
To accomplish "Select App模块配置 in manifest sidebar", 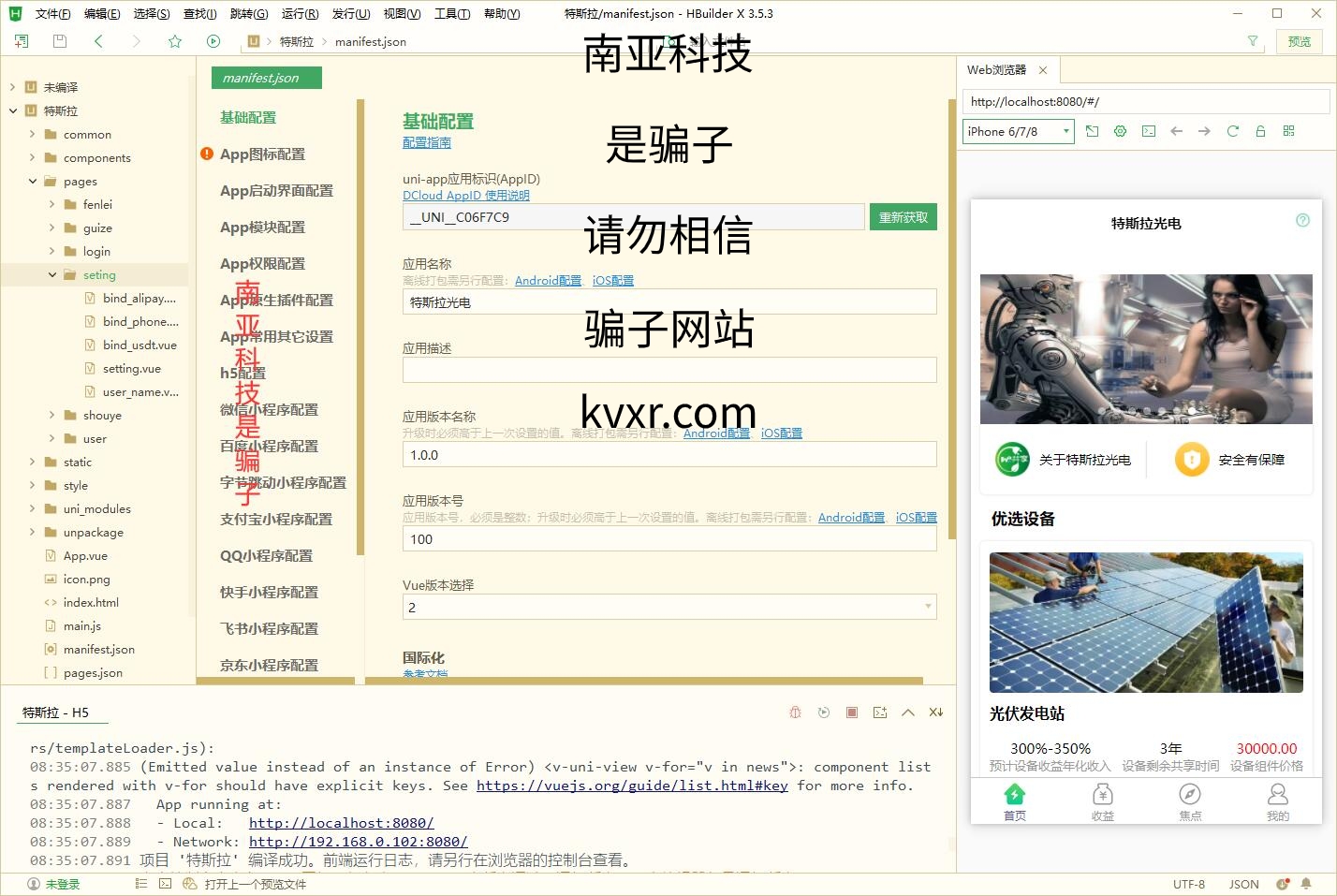I will pyautogui.click(x=262, y=227).
